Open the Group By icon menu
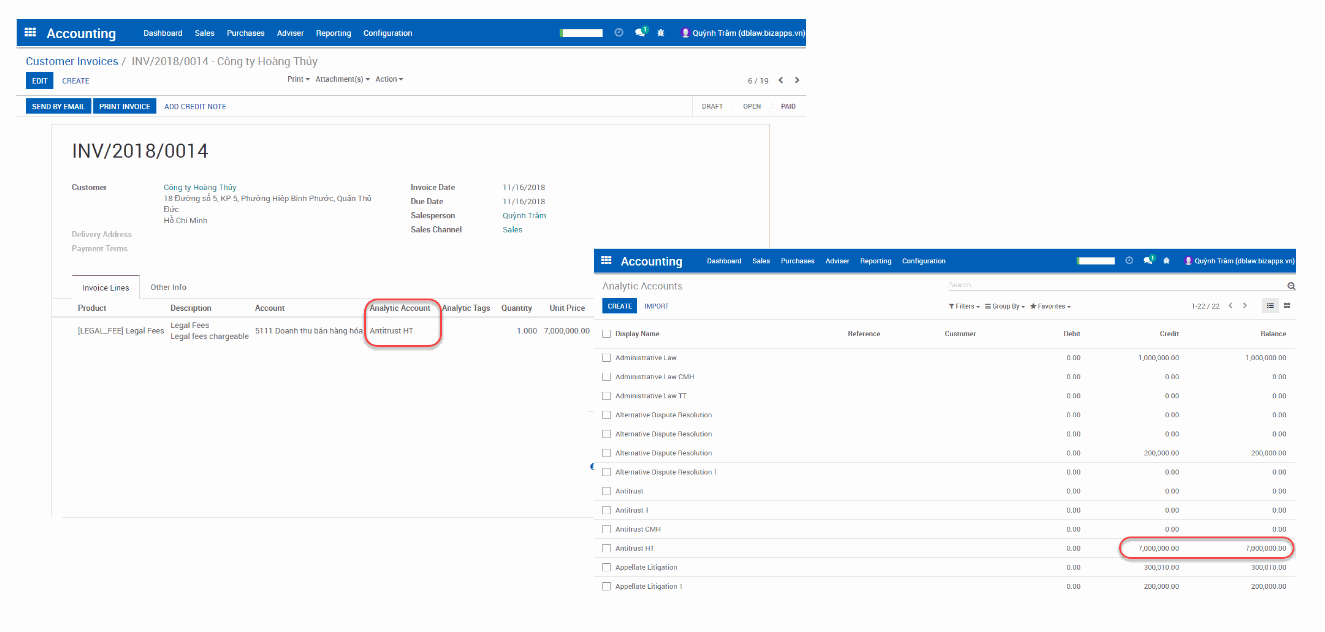 point(990,306)
